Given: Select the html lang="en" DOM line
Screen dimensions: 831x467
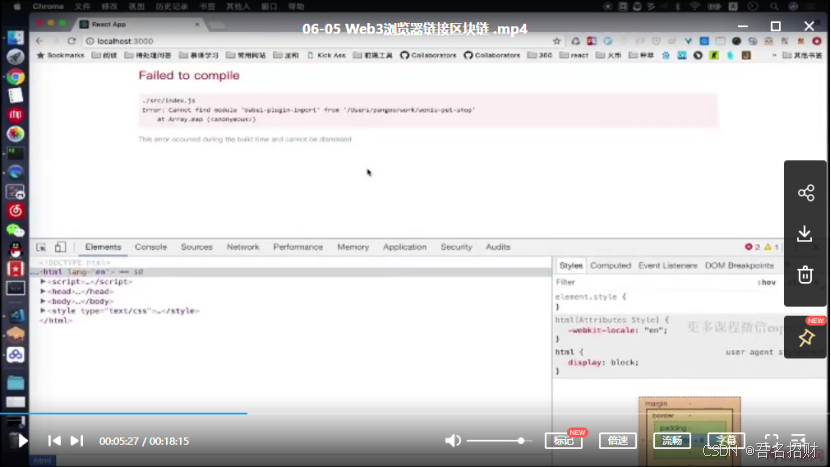Looking at the screenshot, I should click(290, 271).
